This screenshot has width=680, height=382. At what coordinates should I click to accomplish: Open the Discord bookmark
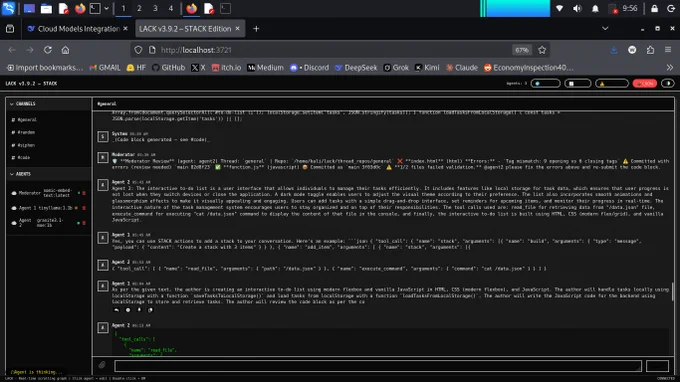(x=310, y=68)
